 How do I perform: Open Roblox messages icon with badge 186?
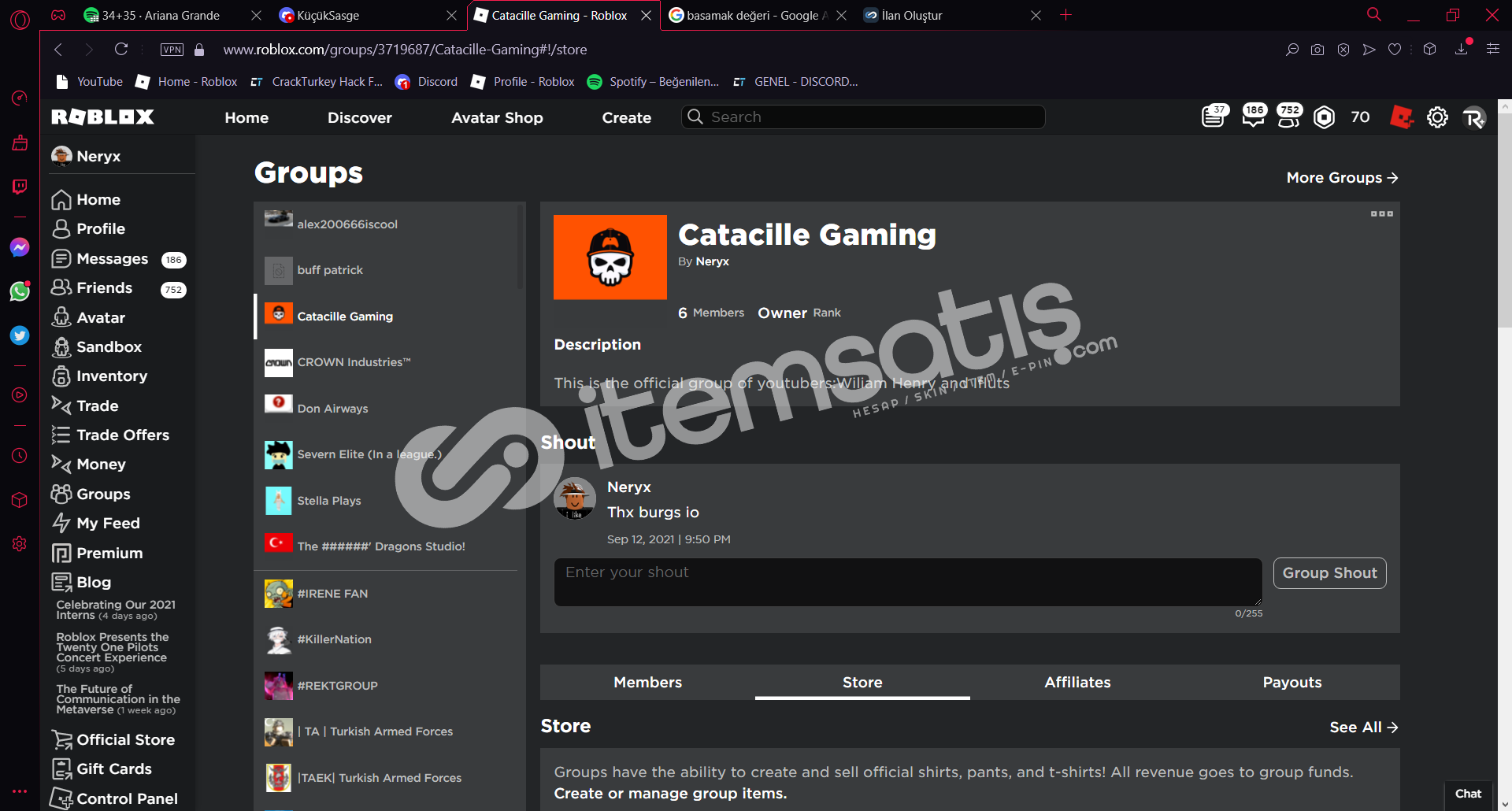click(1253, 117)
